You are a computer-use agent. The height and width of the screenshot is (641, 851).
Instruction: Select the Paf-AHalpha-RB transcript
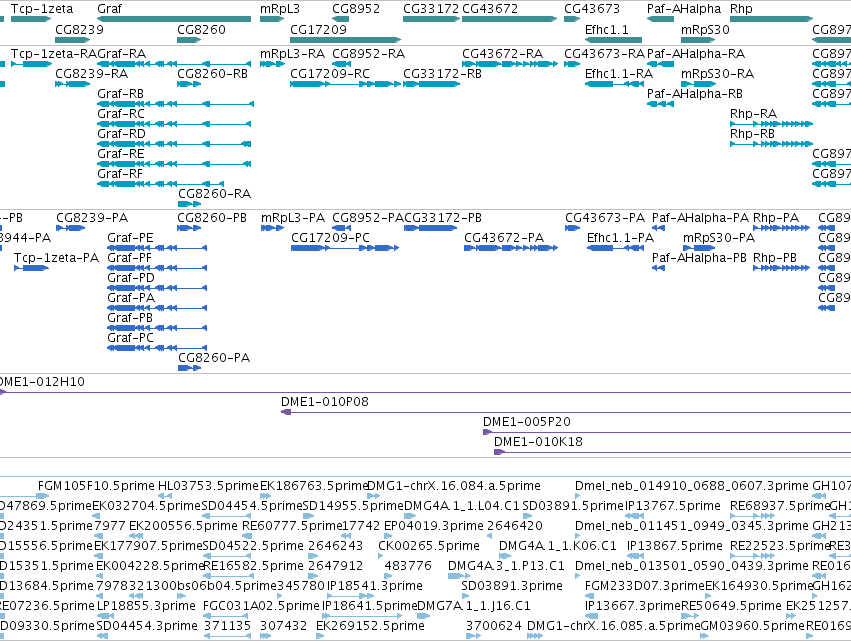(x=661, y=104)
